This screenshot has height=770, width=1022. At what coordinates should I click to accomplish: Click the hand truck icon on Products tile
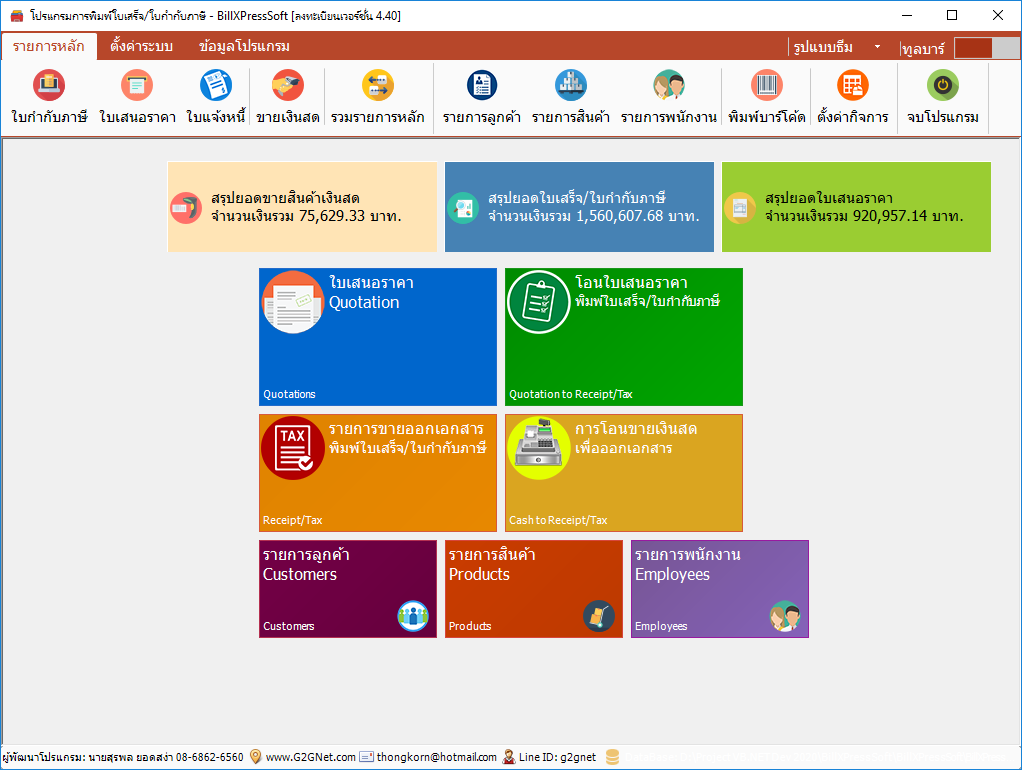tap(599, 616)
